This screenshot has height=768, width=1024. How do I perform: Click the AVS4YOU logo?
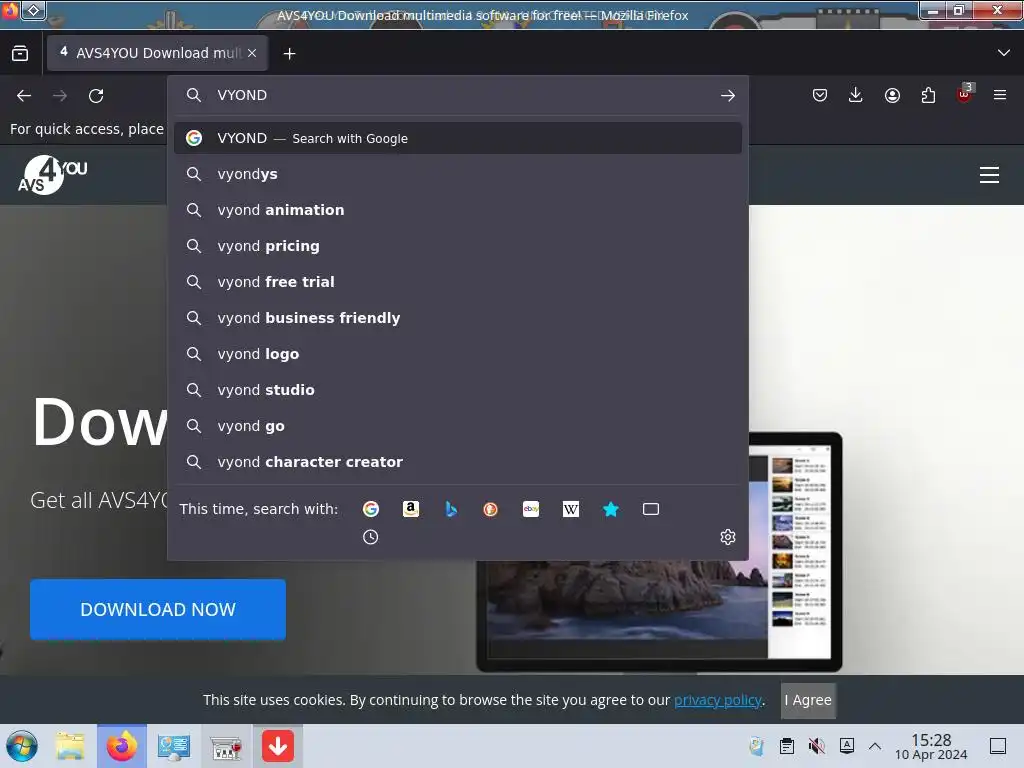[x=53, y=175]
